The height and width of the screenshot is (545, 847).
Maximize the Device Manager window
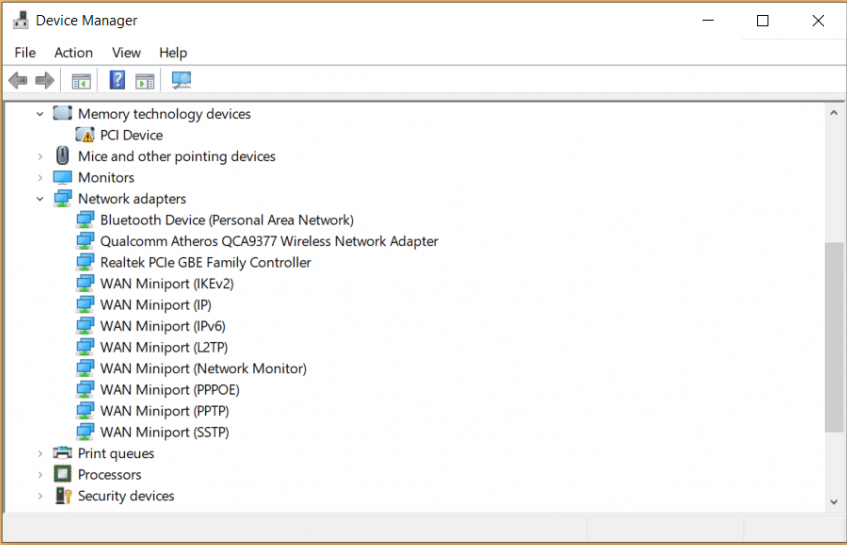click(763, 21)
